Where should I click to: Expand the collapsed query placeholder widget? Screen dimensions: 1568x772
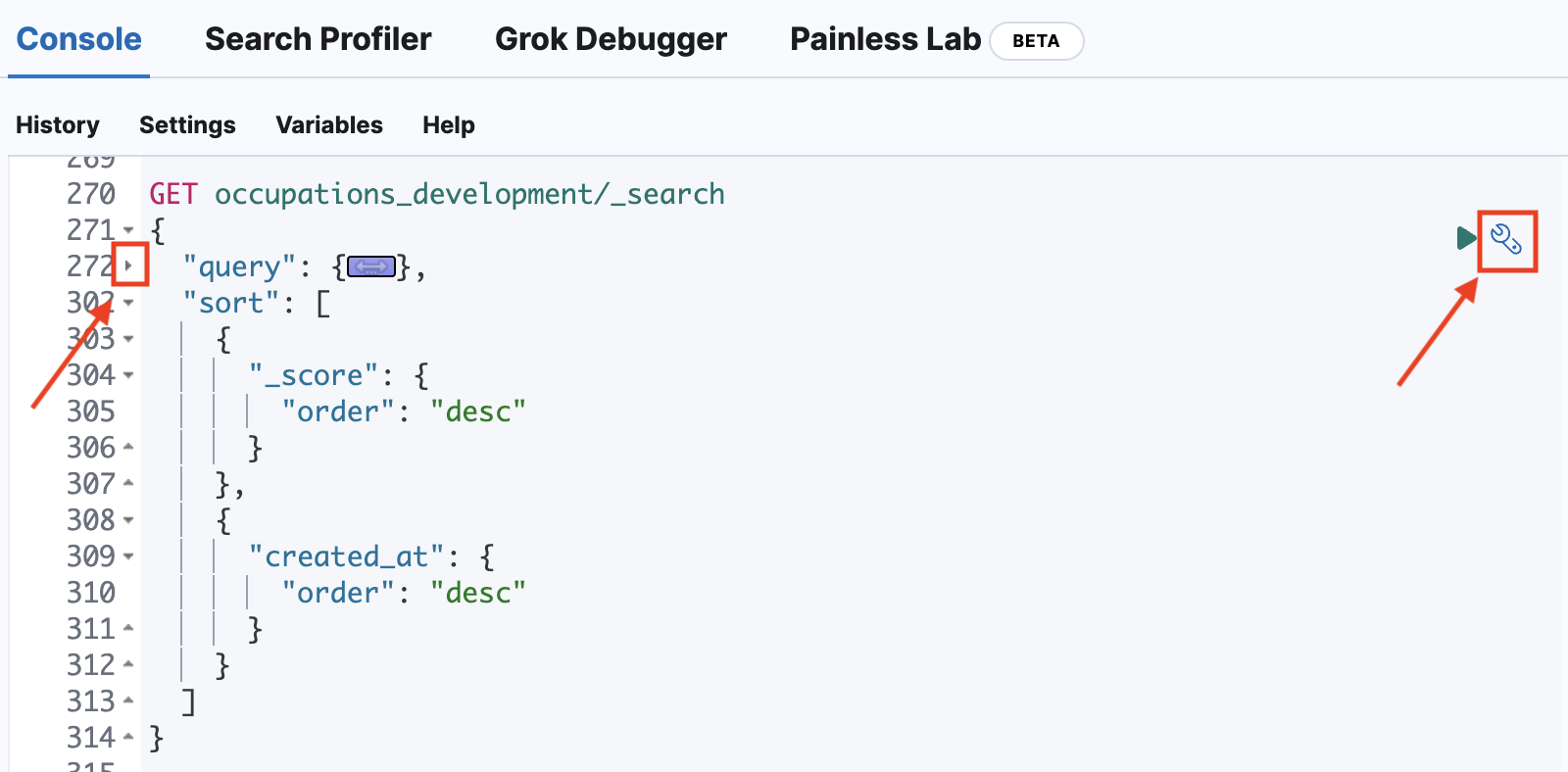(x=371, y=266)
